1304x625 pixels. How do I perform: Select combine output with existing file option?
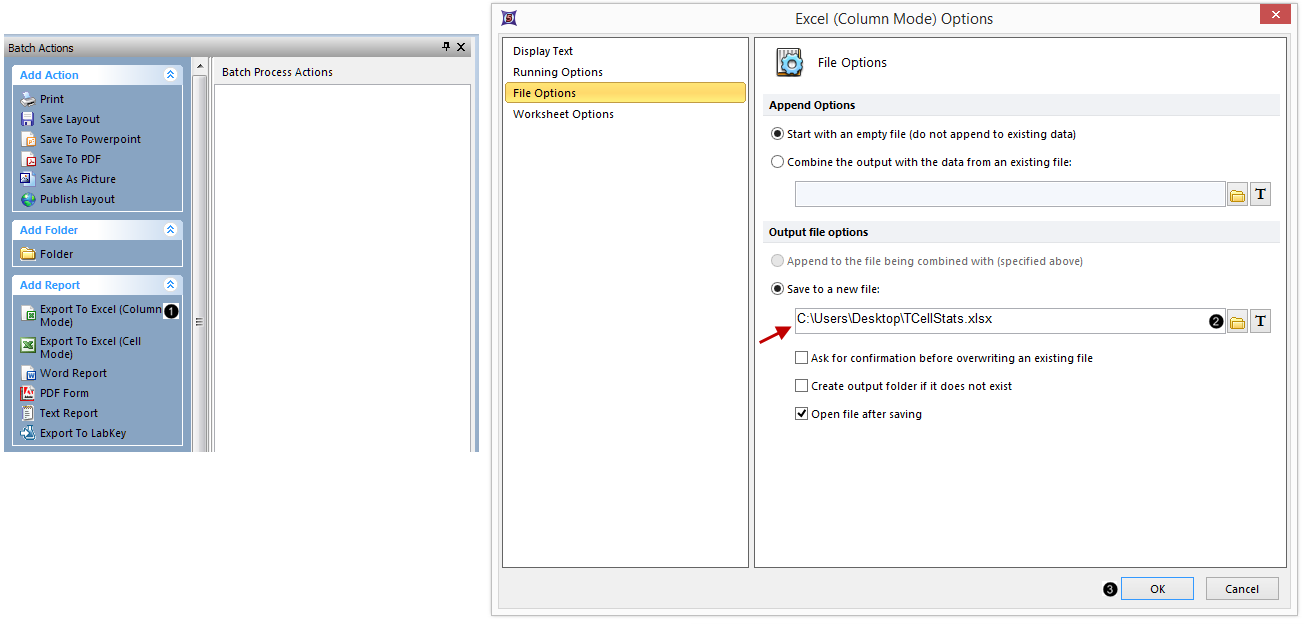pos(778,162)
